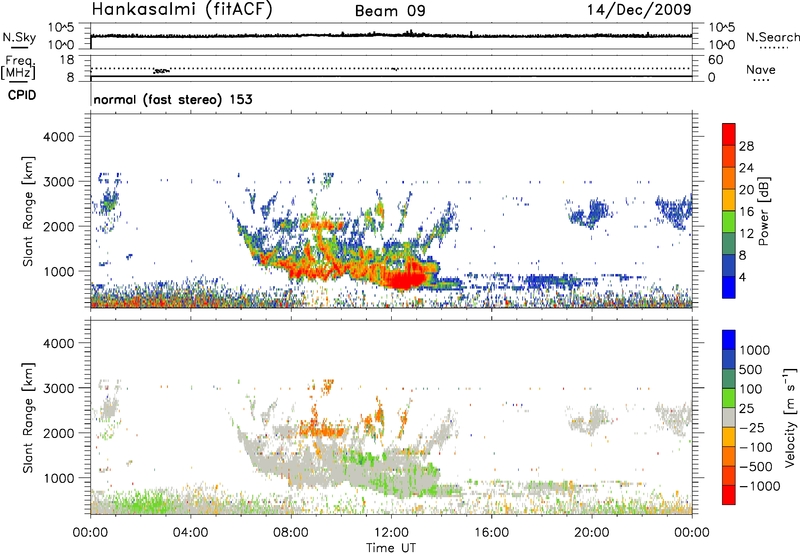Viewport: 800px width, 554px height.
Task: Click the "Freq. [MHz]" axis label
Action: 19,67
